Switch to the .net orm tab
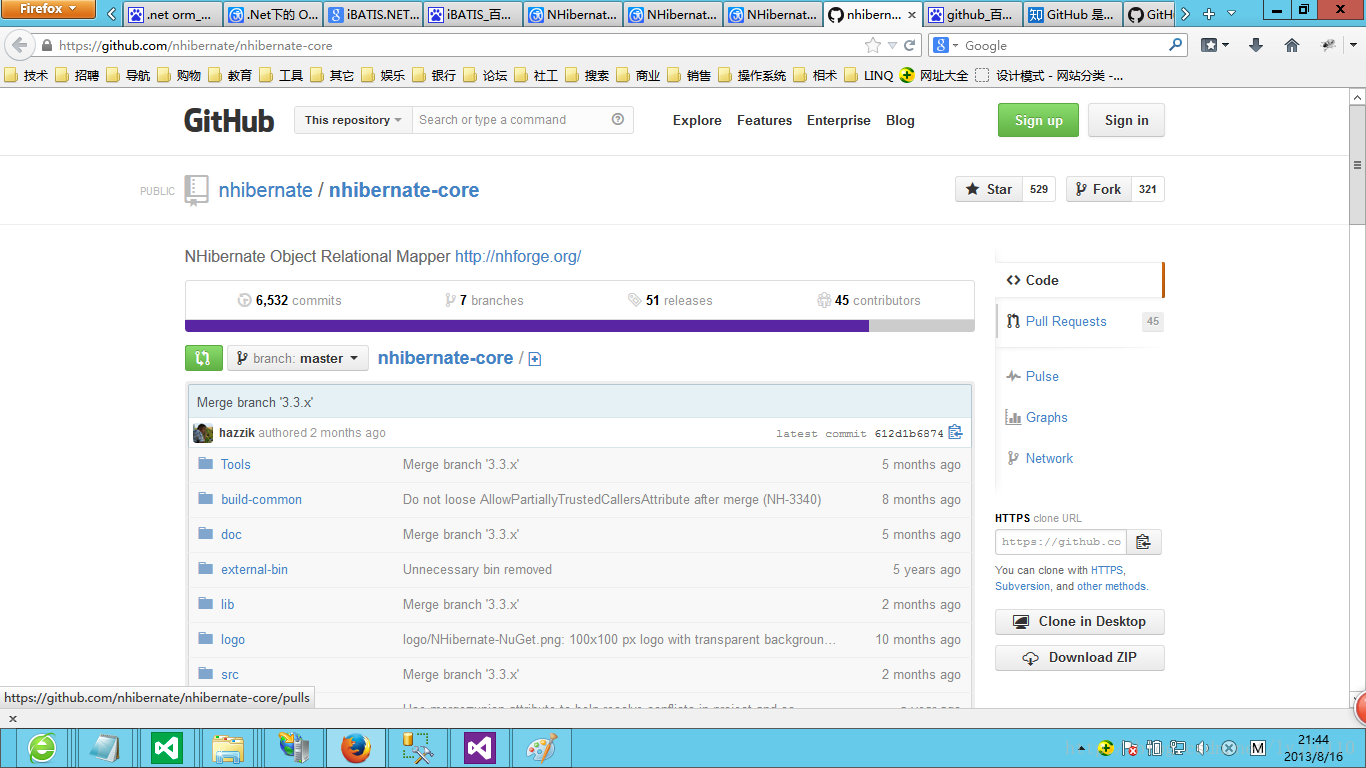 point(173,15)
